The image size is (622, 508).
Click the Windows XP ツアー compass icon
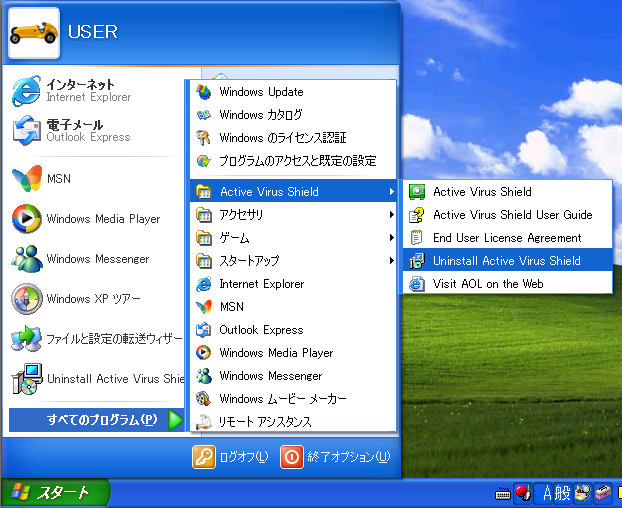[27, 299]
